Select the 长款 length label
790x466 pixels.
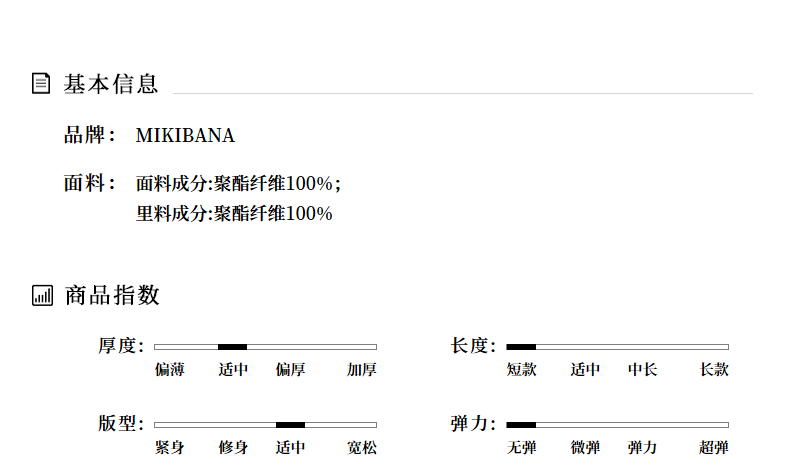point(714,370)
